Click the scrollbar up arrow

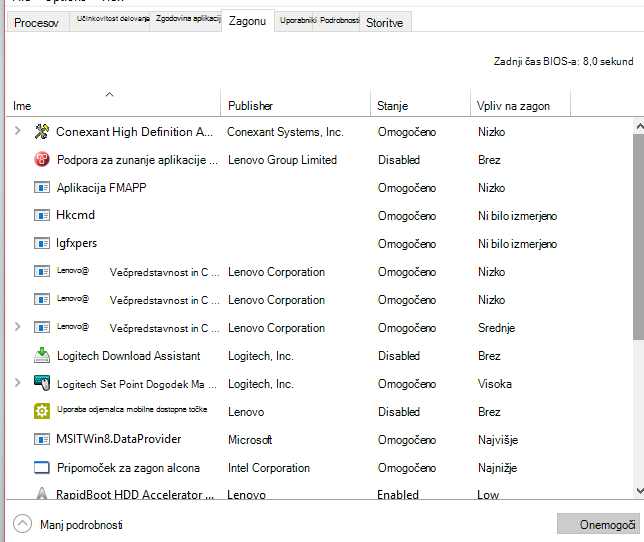coord(639,126)
